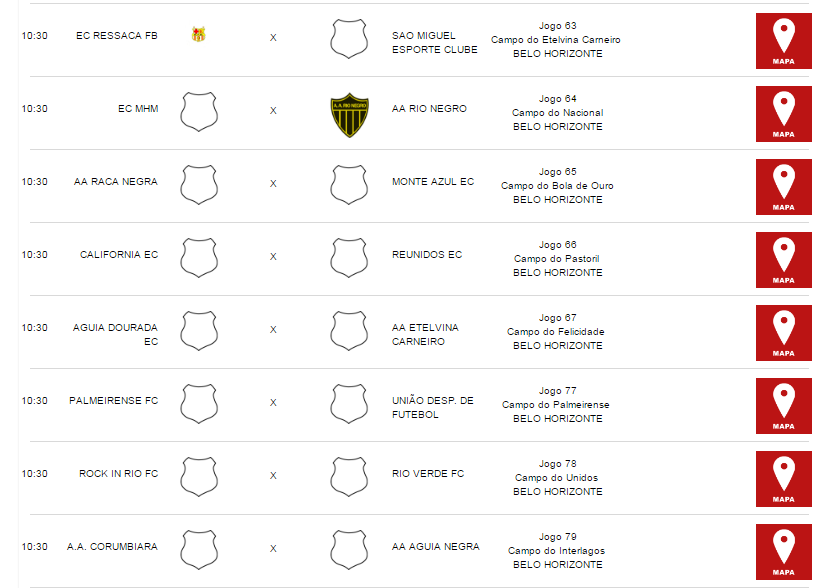Screen dimensions: 818x588
Task: Click the EC MHM blank shield
Action: coord(199,112)
